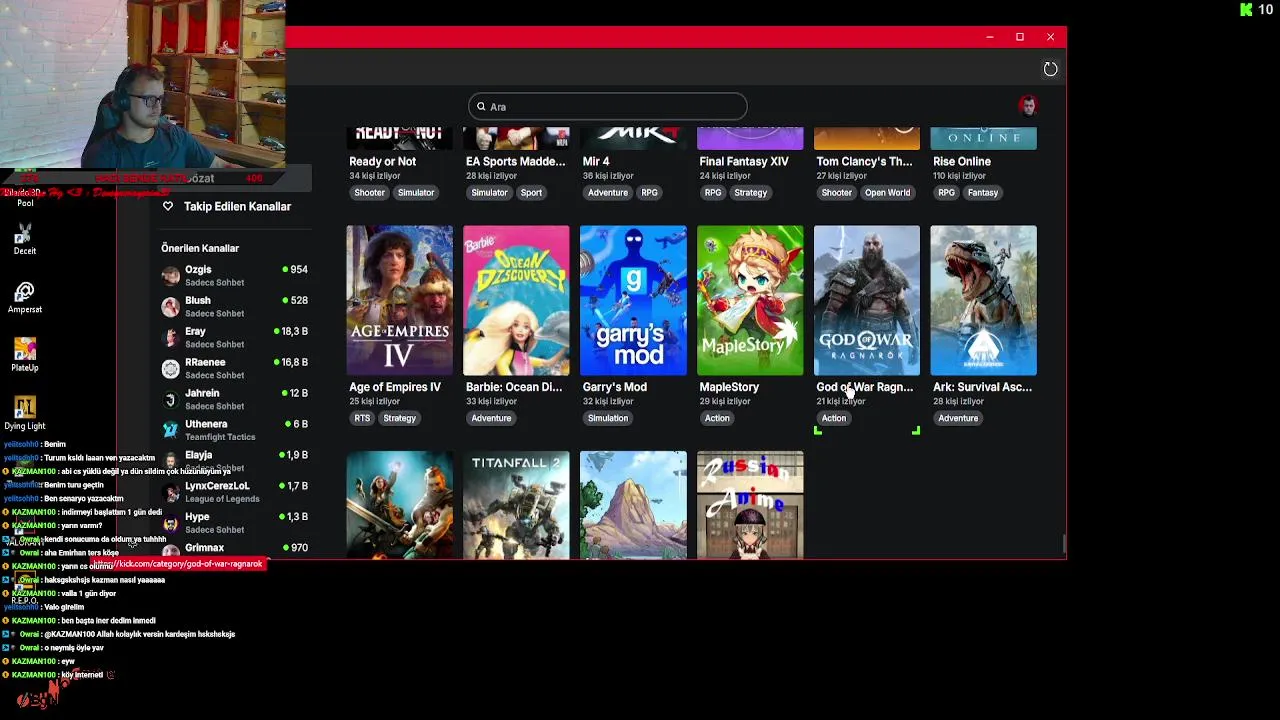Open the Jahrein channel avatar
Viewport: 1280px width, 720px height.
pos(170,399)
